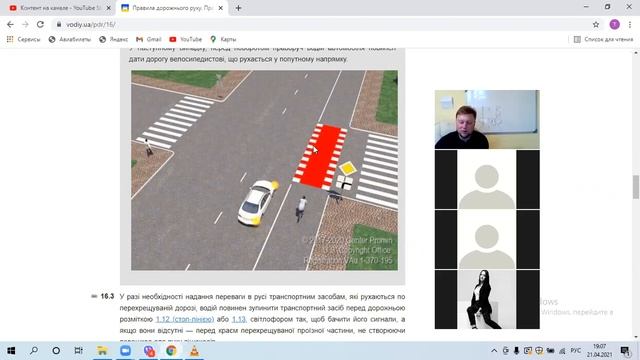Image resolution: width=640 pixels, height=360 pixels.
Task: Open Windows taskbar search
Action: pyautogui.click(x=34, y=351)
